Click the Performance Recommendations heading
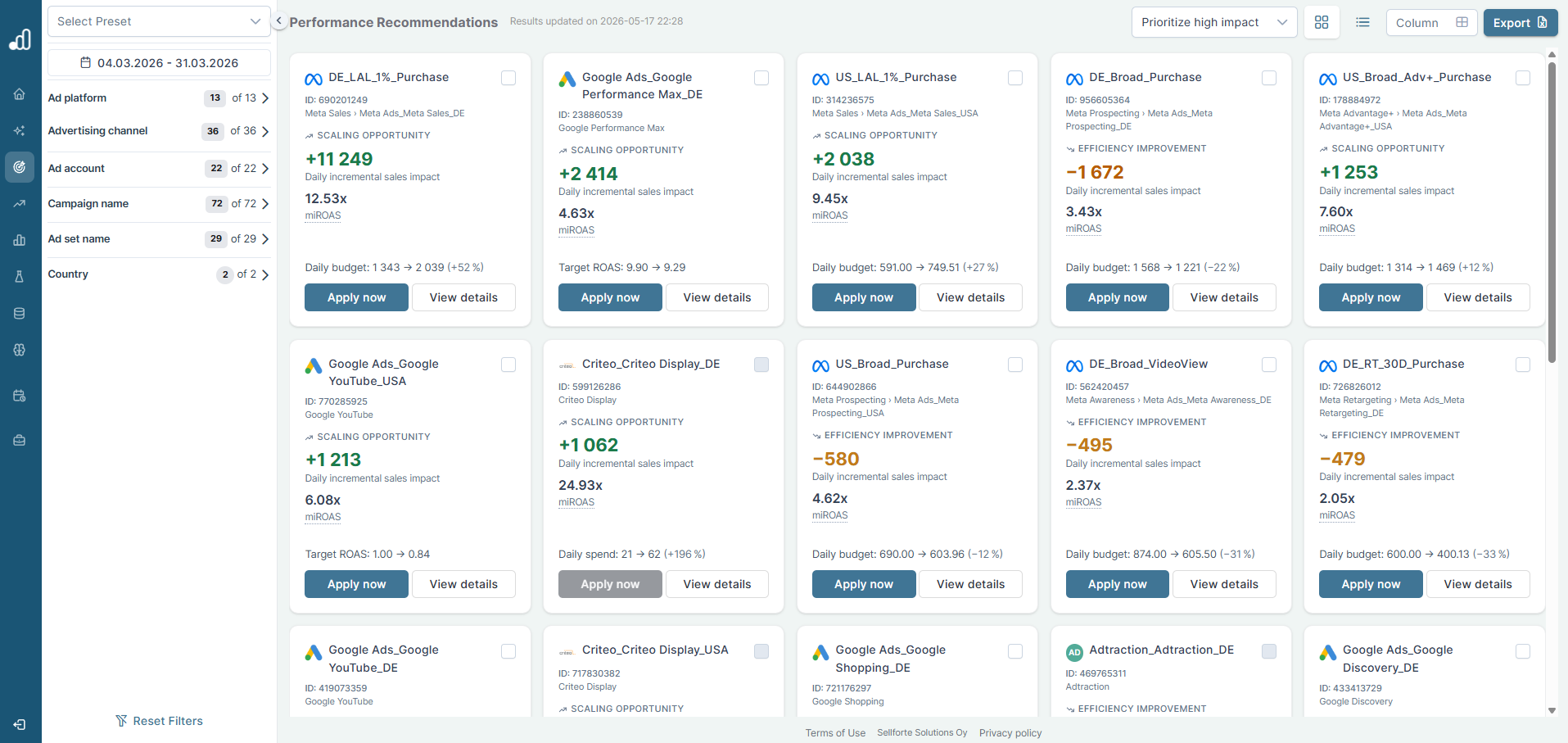Viewport: 1568px width, 743px height. (393, 22)
